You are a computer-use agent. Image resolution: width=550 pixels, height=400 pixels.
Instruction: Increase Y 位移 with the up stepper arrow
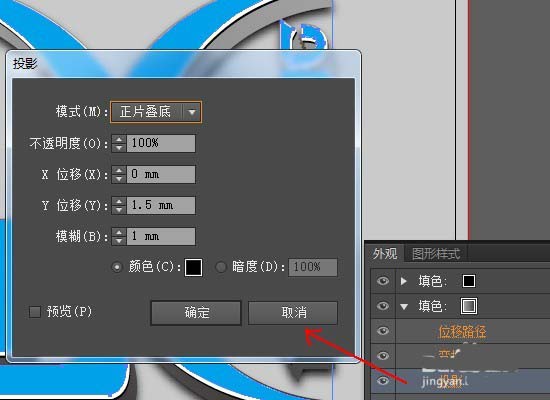coord(119,201)
